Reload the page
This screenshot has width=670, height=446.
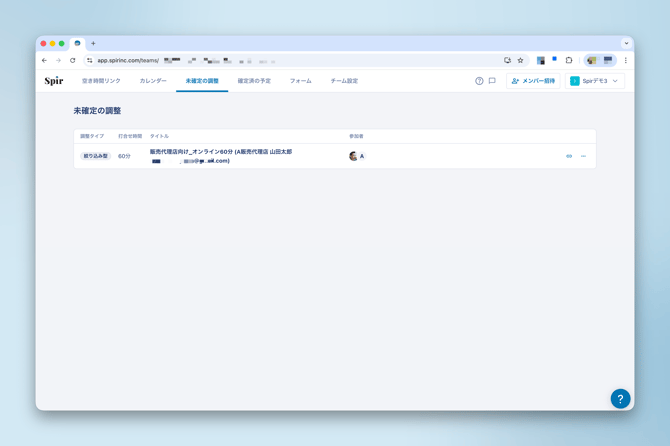(73, 60)
